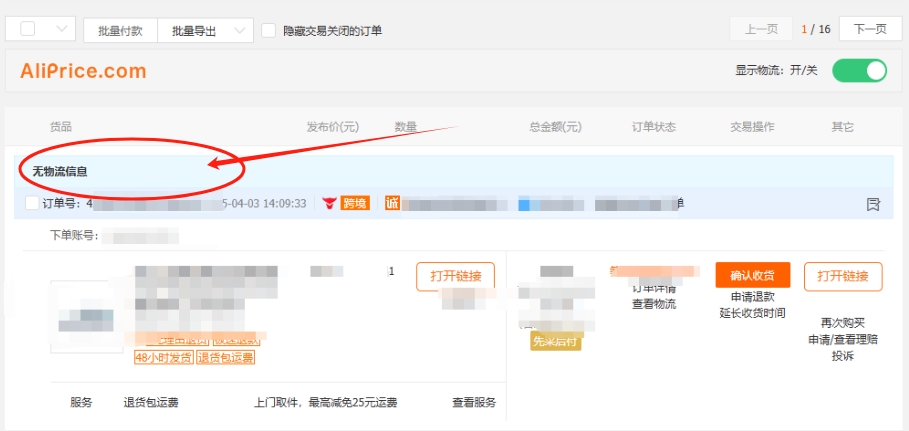The width and height of the screenshot is (909, 431).
Task: Click the 总金额(元) column header
Action: point(555,127)
